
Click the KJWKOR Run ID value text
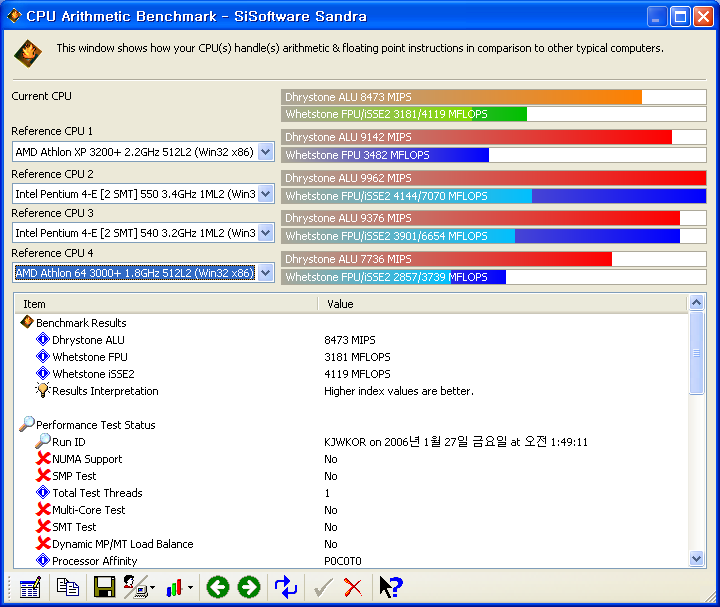click(x=456, y=442)
